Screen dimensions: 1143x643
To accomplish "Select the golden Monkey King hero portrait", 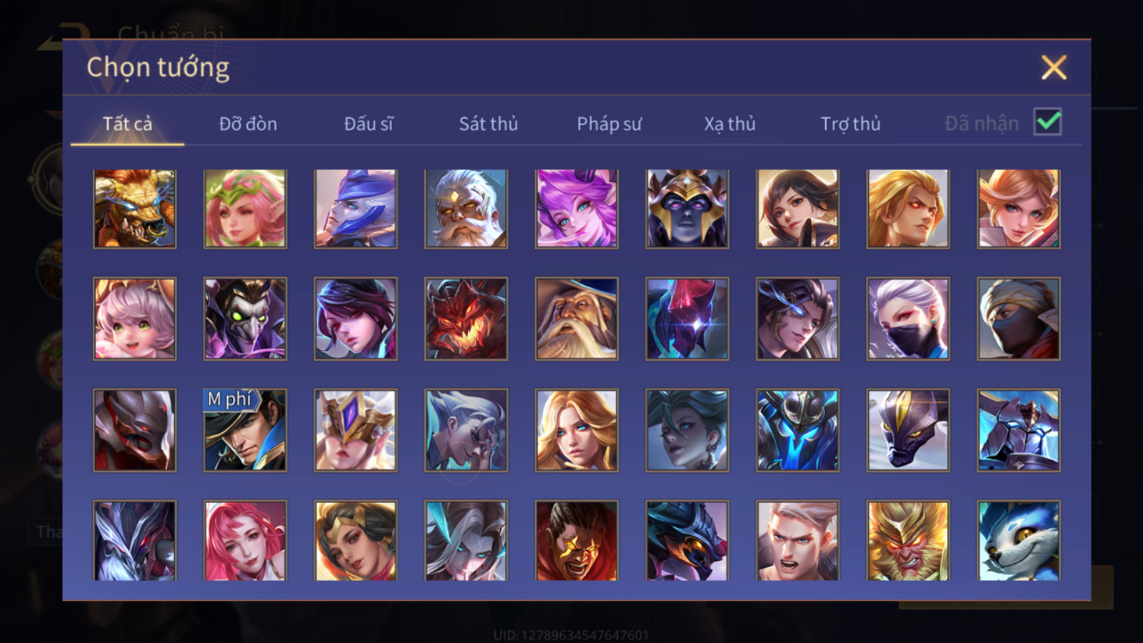I will point(908,541).
